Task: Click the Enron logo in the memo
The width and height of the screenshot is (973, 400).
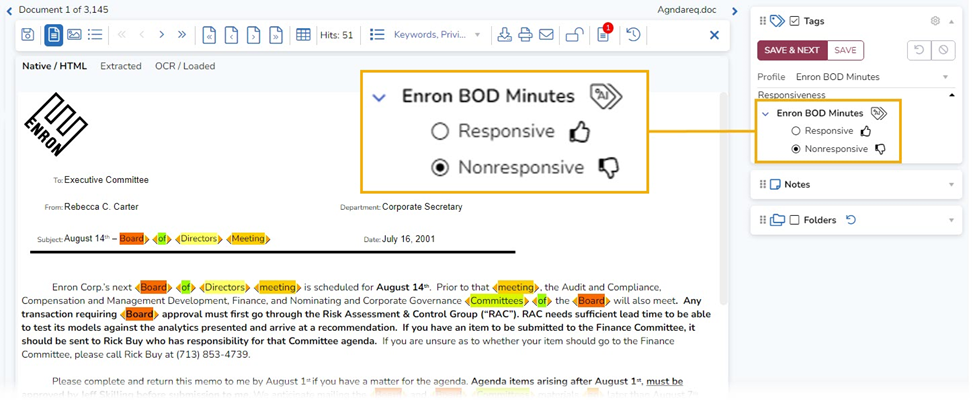Action: click(55, 124)
